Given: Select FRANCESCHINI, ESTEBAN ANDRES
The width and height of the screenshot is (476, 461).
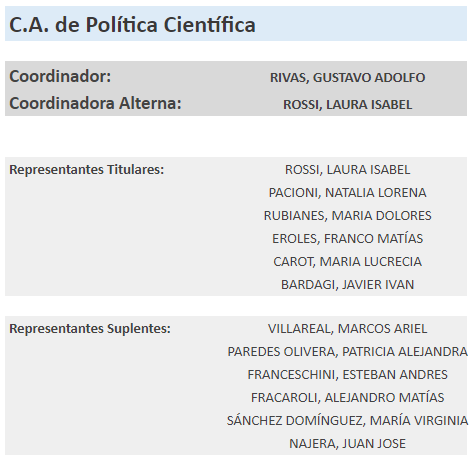Looking at the screenshot, I should click(x=347, y=375).
